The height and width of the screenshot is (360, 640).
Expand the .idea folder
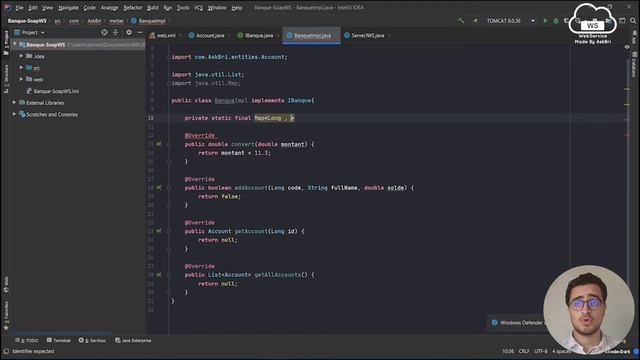tap(21, 56)
